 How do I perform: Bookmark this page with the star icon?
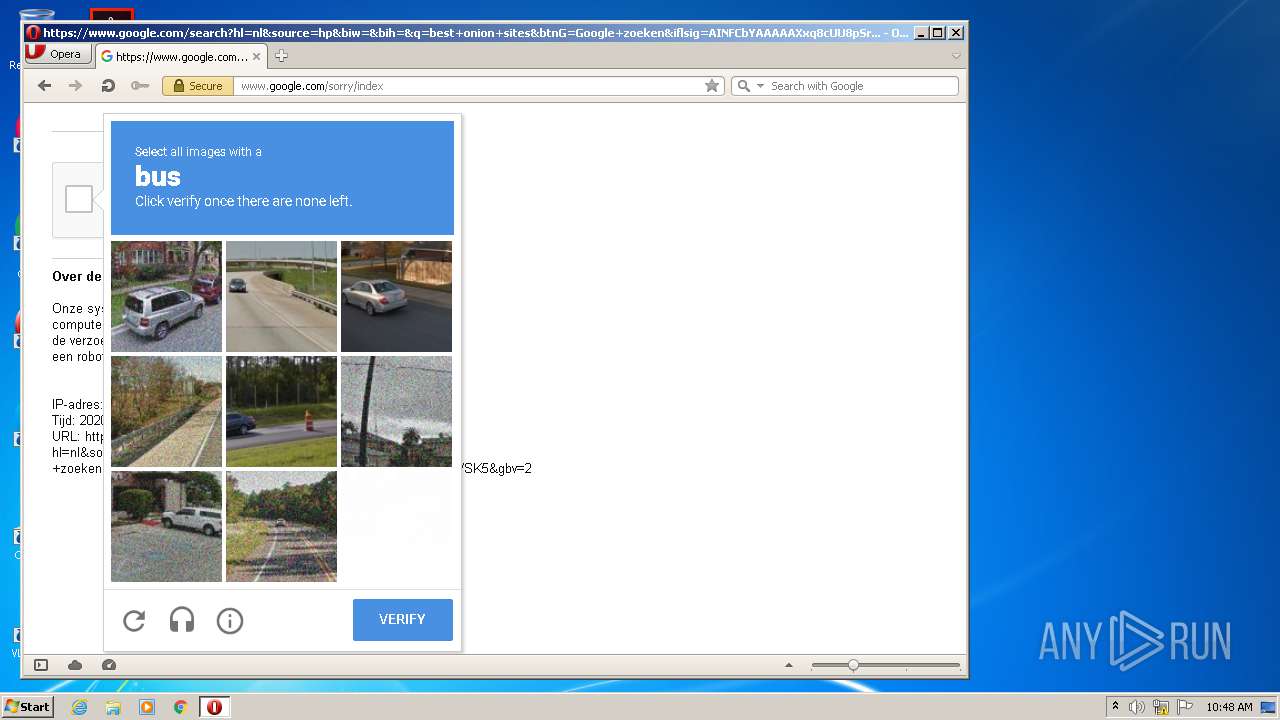(x=712, y=86)
